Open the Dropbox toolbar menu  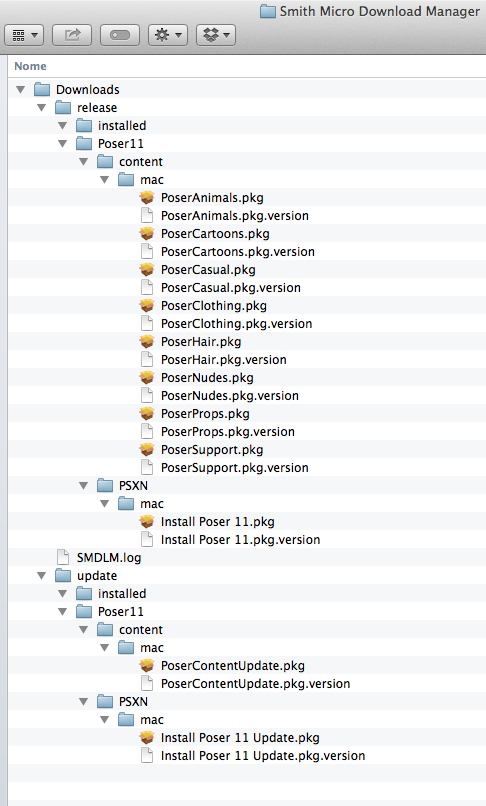[x=216, y=35]
